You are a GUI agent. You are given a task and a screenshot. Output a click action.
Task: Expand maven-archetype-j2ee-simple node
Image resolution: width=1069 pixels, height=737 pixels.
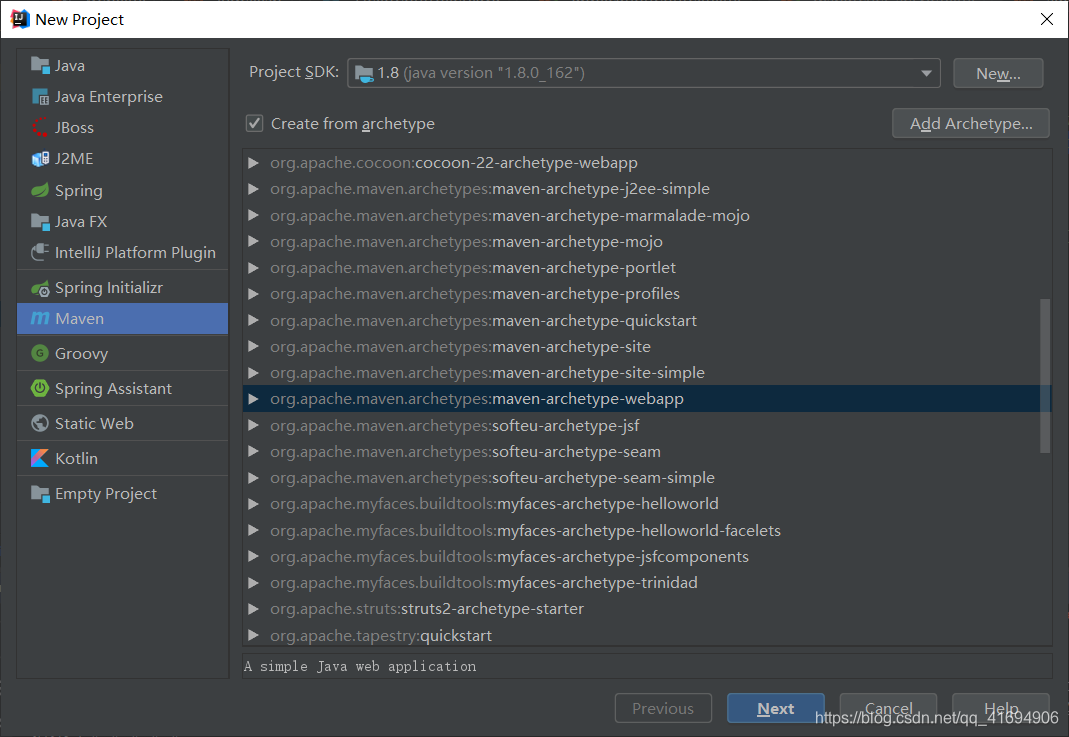[x=254, y=189]
